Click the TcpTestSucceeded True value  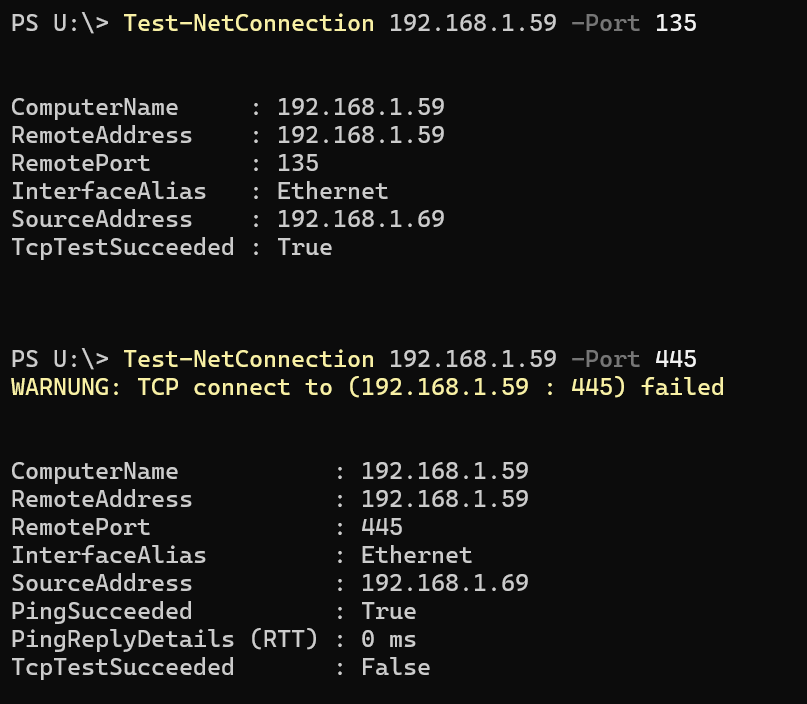tap(305, 248)
